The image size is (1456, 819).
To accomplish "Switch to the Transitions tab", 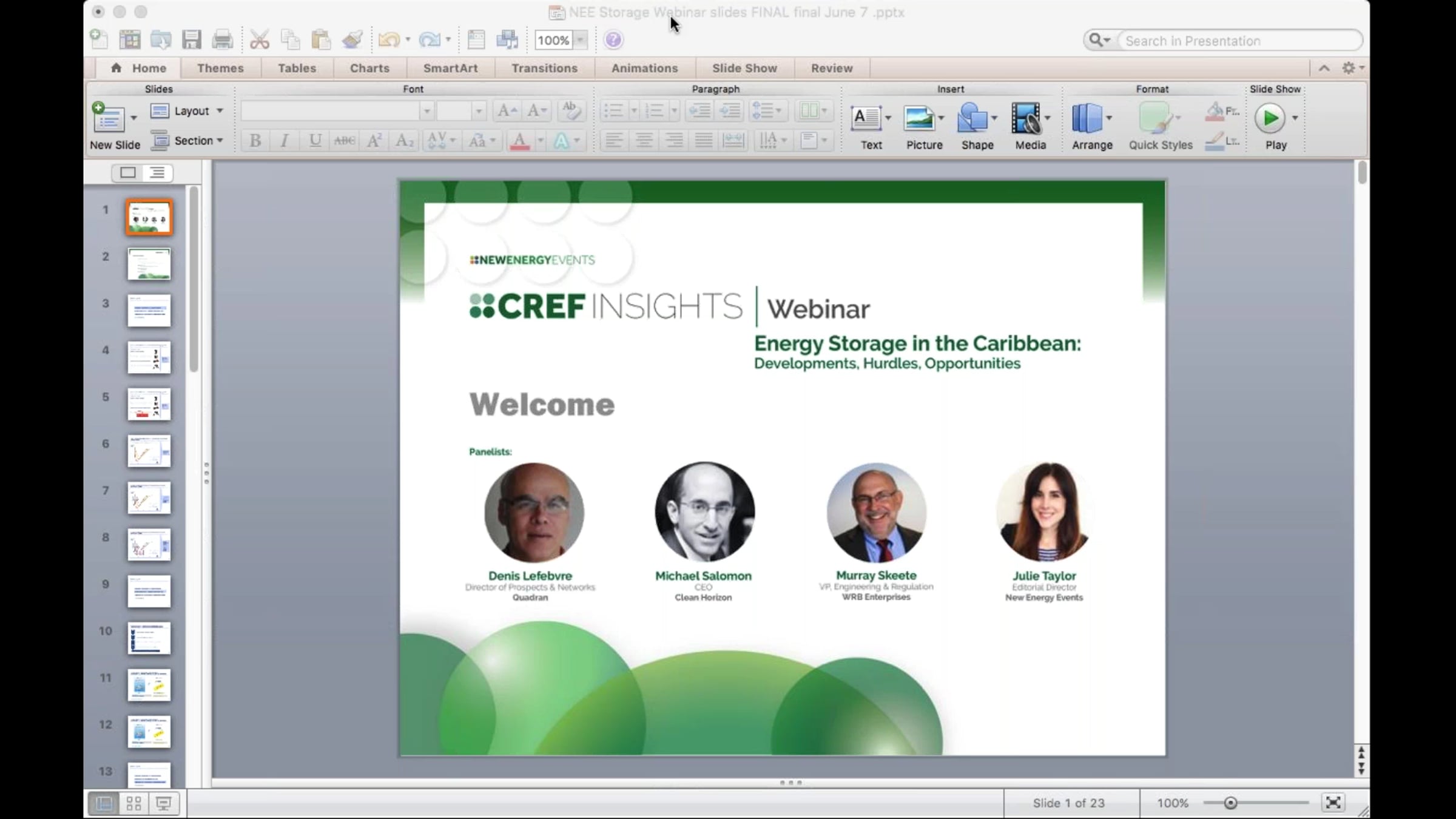I will [544, 68].
